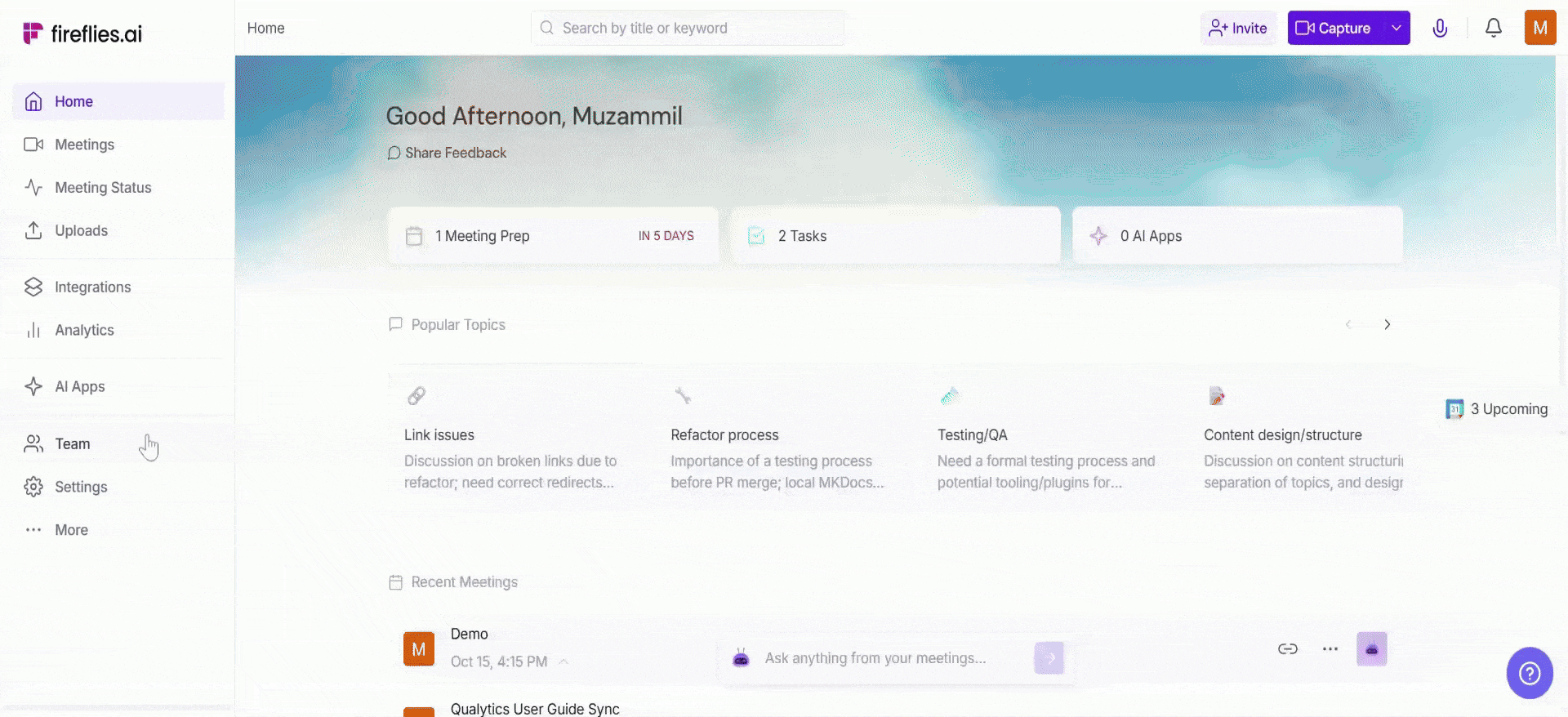This screenshot has height=717, width=1568.
Task: Open the Link issues topic card
Action: click(517, 439)
